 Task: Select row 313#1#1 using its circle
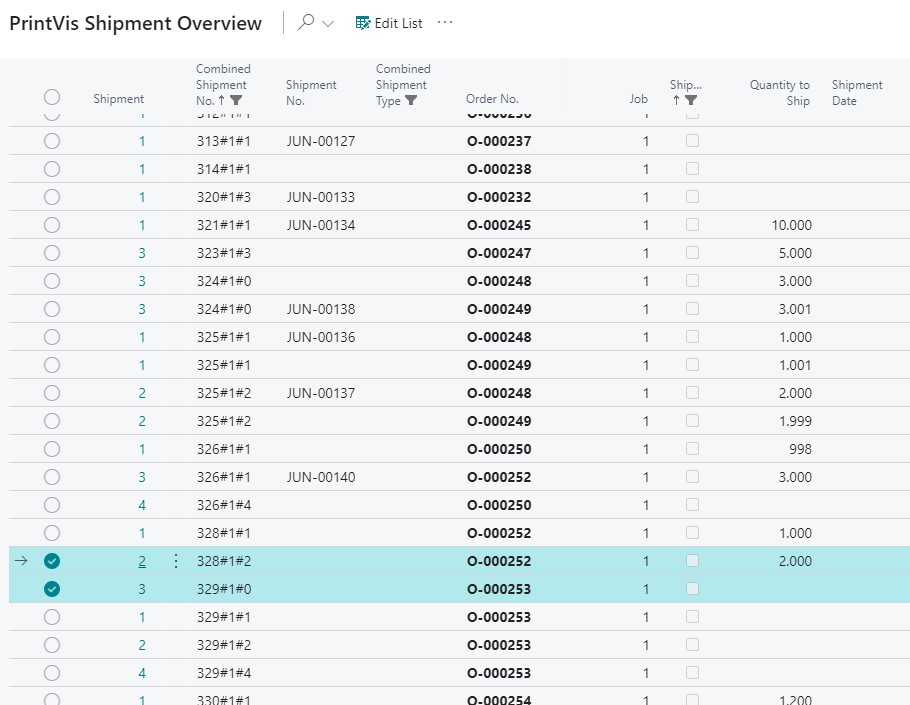pos(52,141)
